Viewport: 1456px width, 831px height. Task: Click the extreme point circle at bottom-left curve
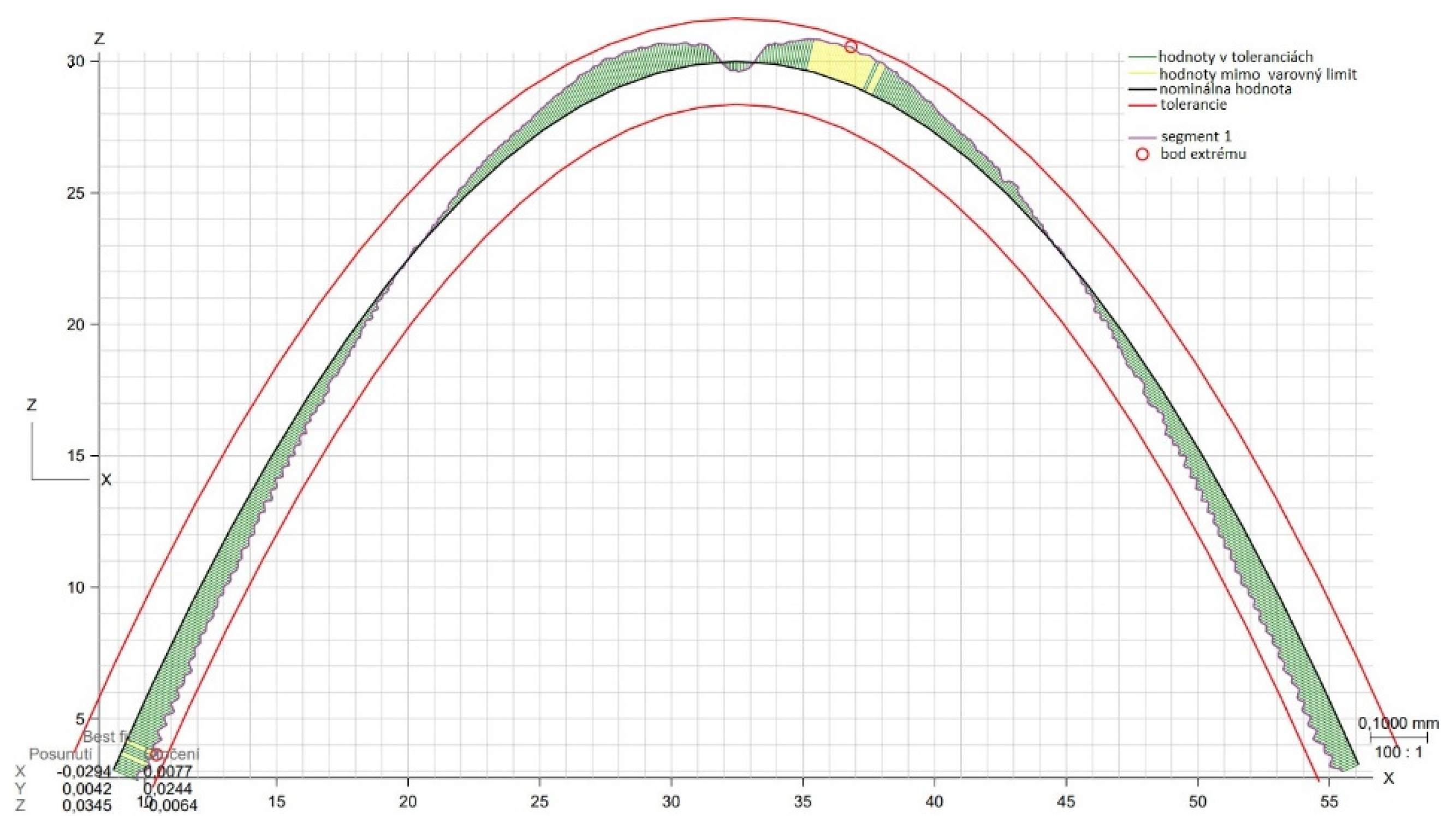point(155,755)
